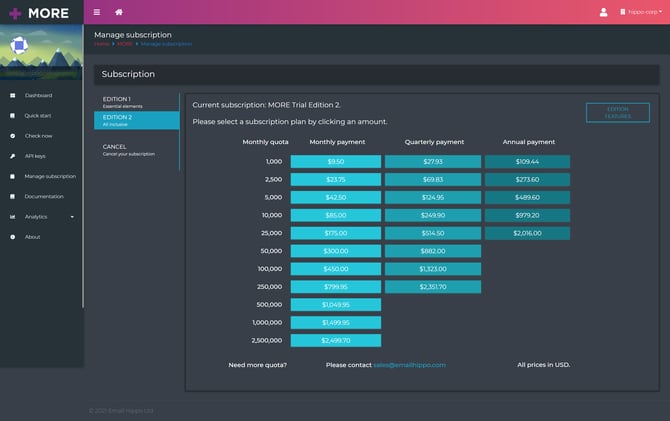Click the Dashboard sidebar icon
Screen dimensions: 670x421
(12, 95)
